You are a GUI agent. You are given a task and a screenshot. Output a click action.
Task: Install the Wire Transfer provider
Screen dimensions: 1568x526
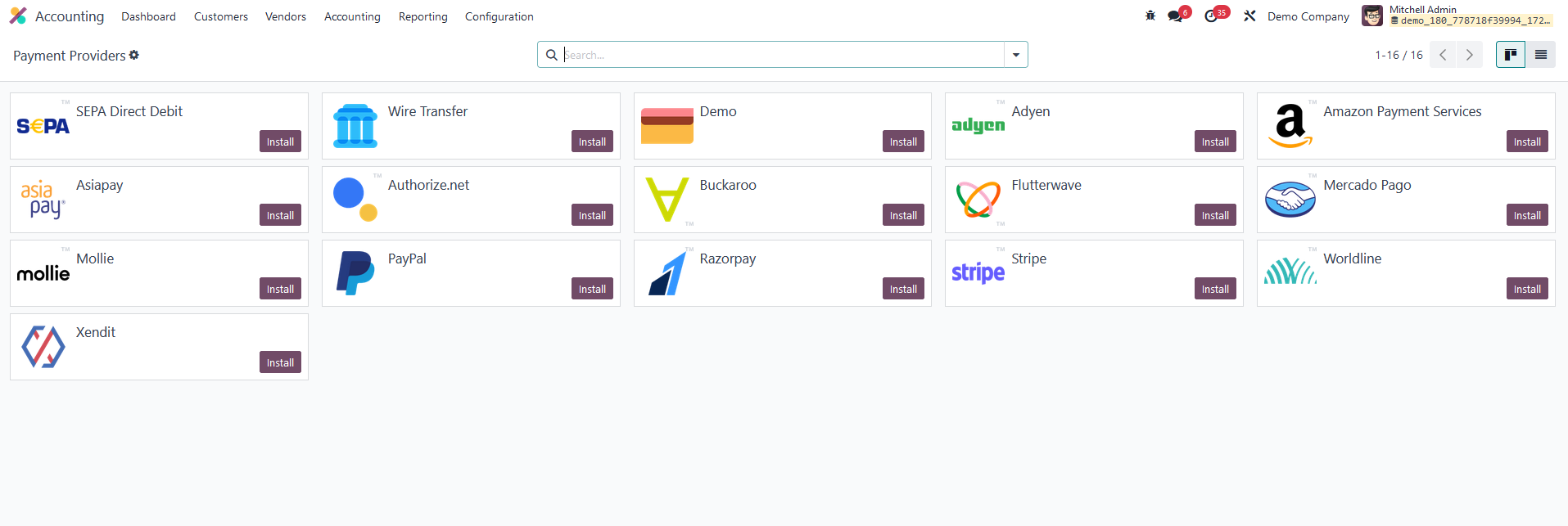coord(591,142)
